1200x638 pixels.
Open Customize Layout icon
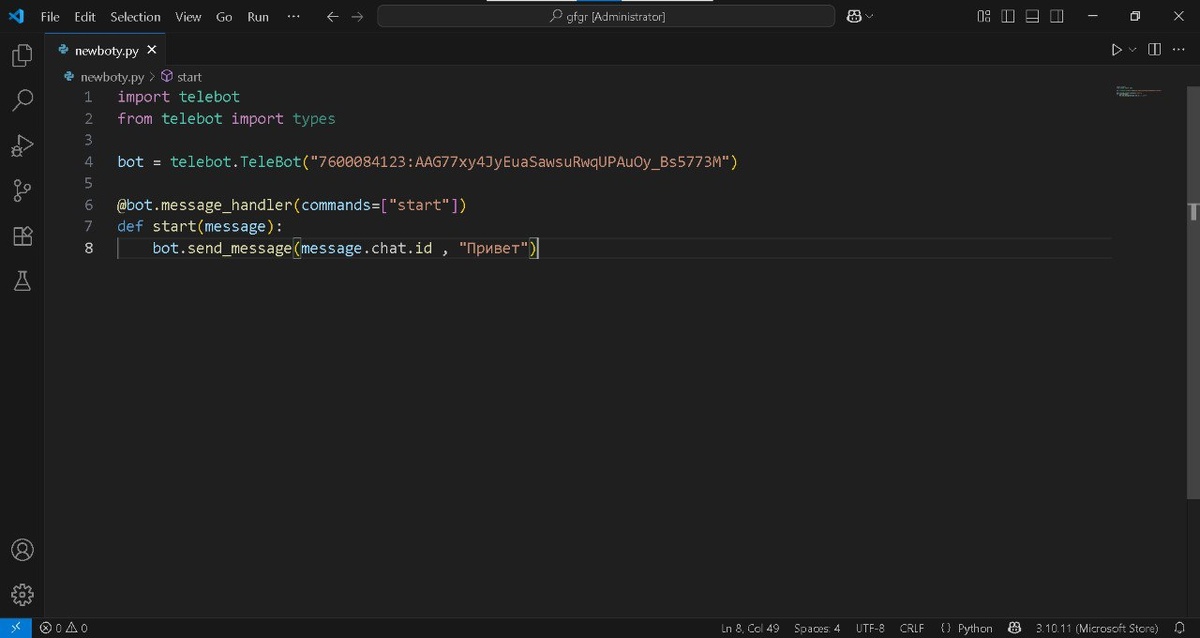pyautogui.click(x=984, y=16)
